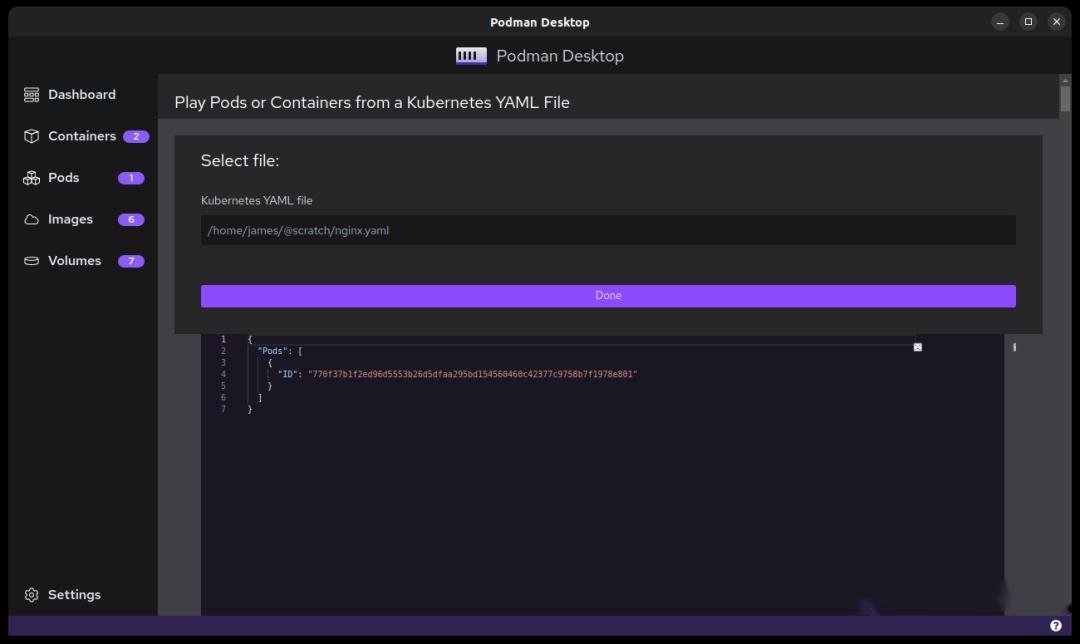
Task: Open help via the question mark icon
Action: coord(1057,624)
